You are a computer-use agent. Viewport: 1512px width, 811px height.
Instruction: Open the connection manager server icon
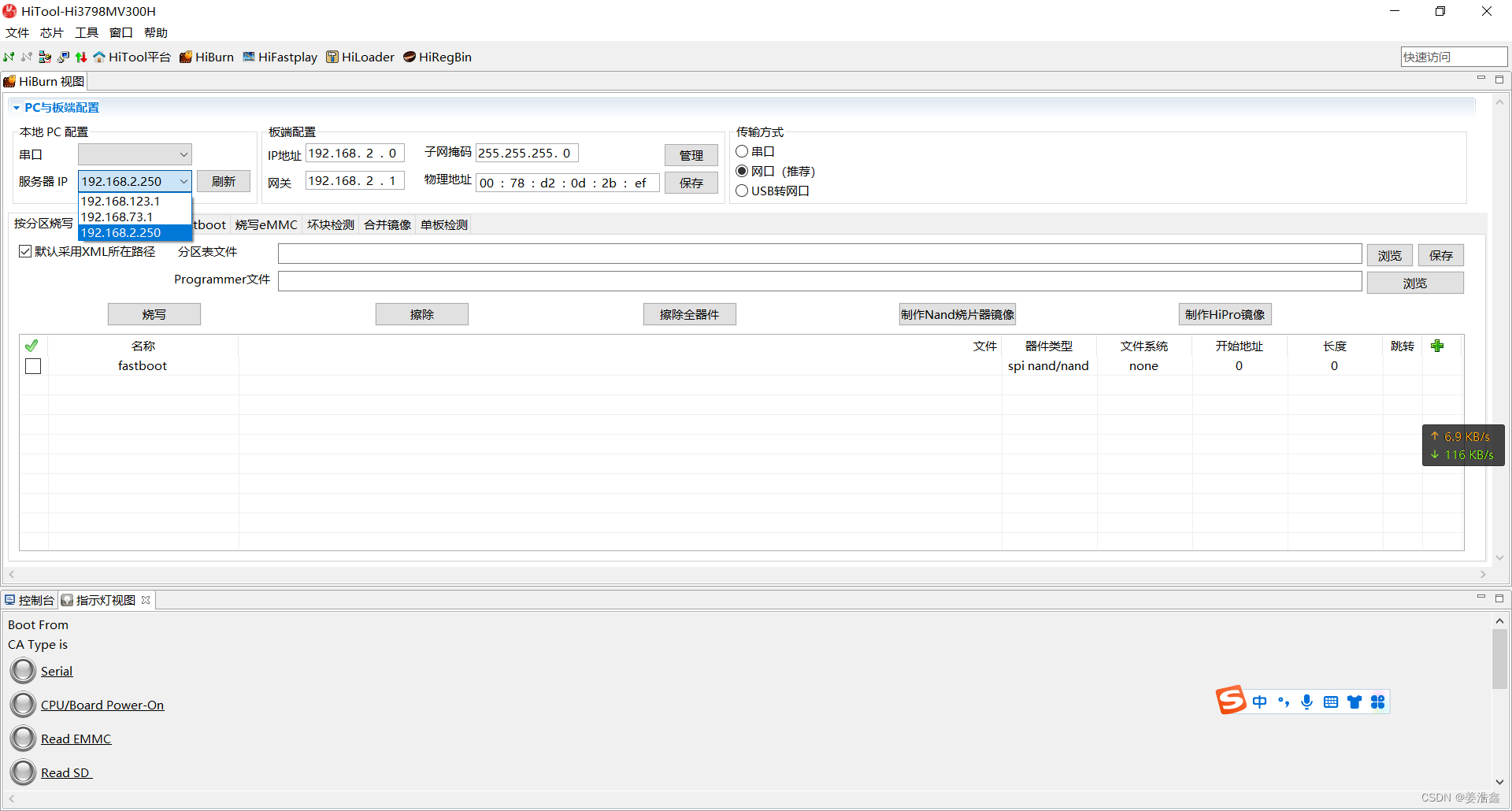click(45, 57)
